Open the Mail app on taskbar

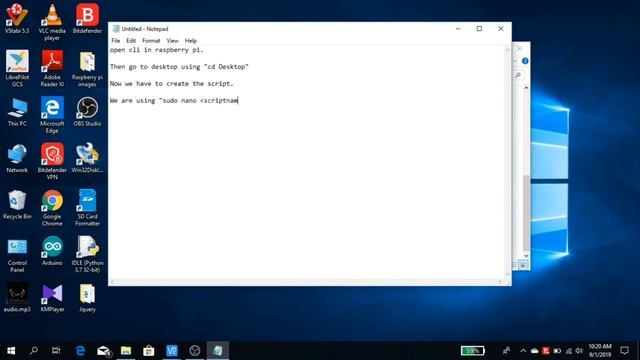click(103, 351)
